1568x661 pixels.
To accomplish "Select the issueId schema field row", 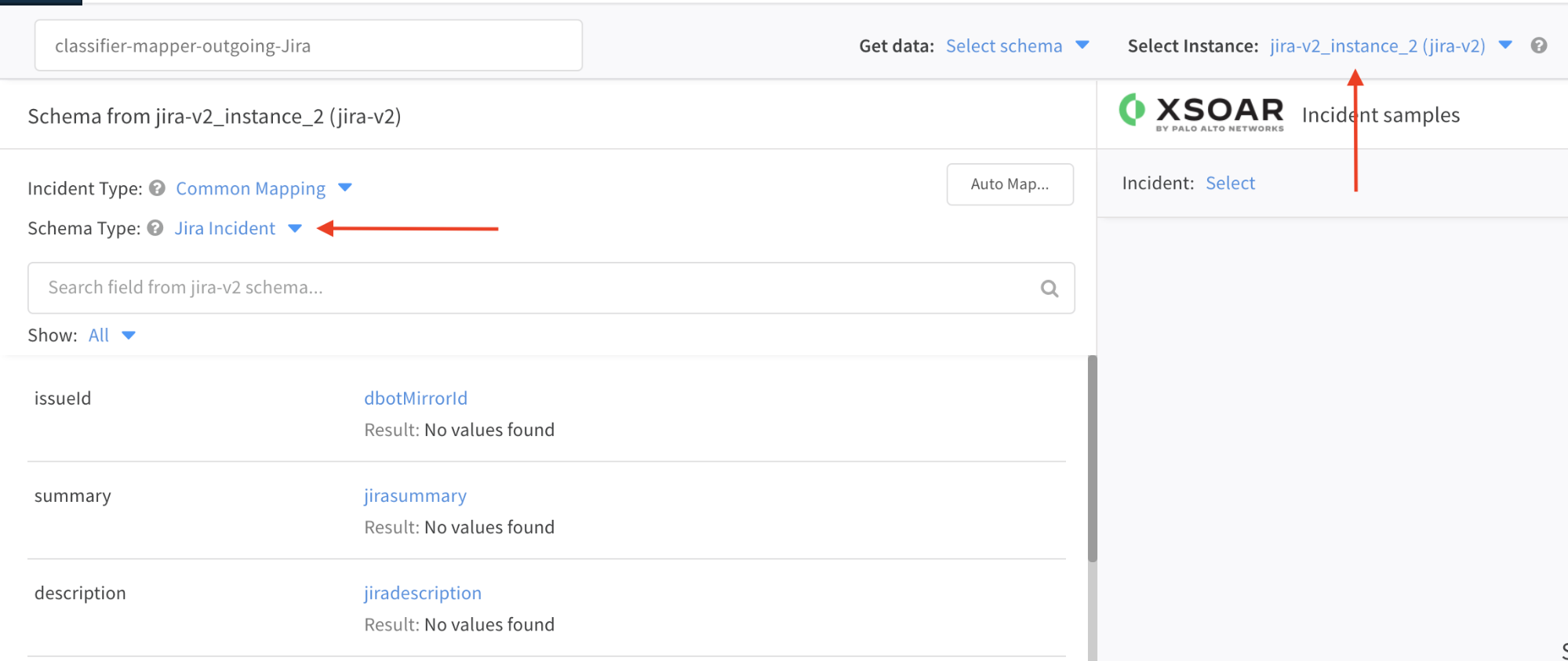I will (63, 399).
